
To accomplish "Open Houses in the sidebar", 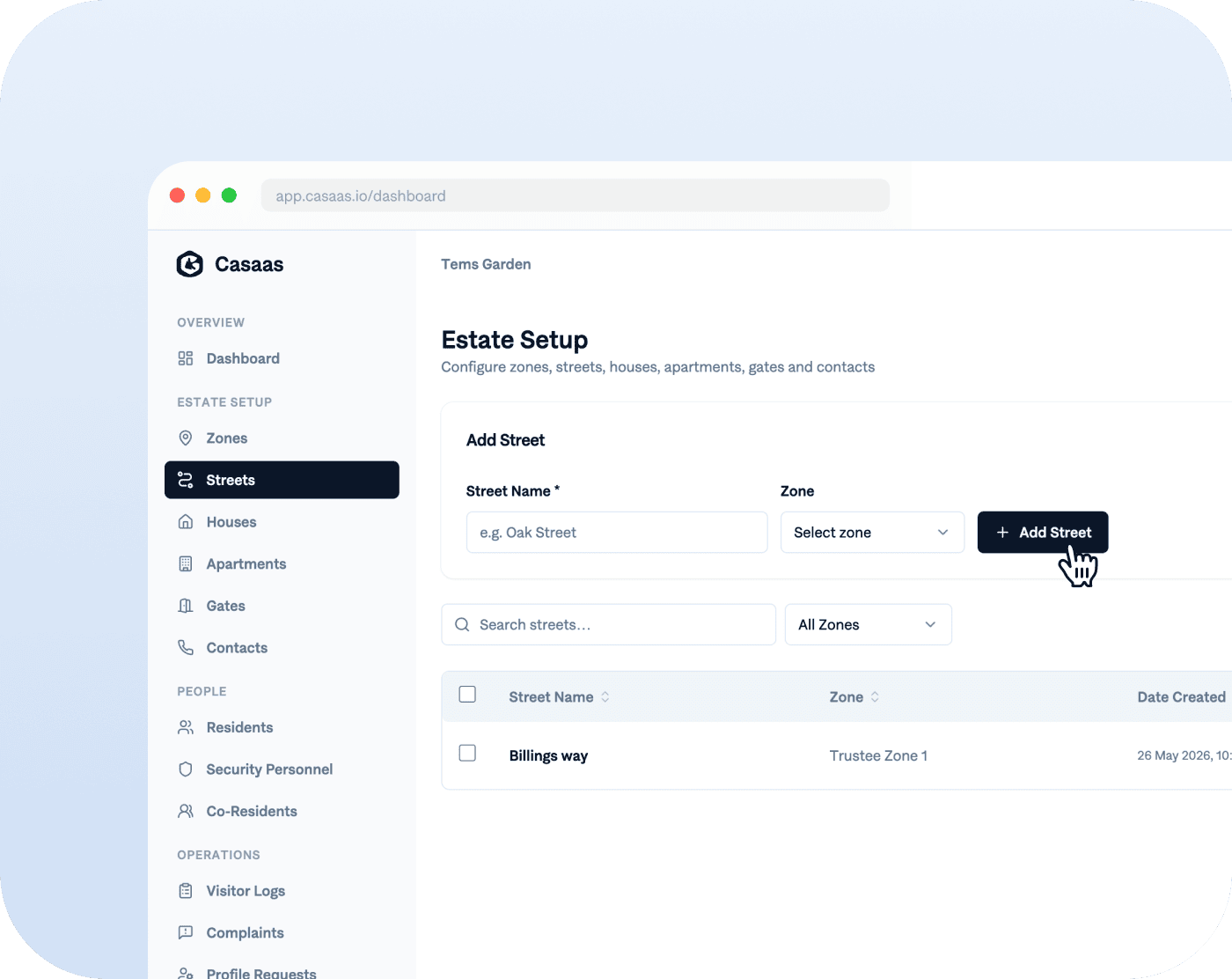I will tap(282, 522).
